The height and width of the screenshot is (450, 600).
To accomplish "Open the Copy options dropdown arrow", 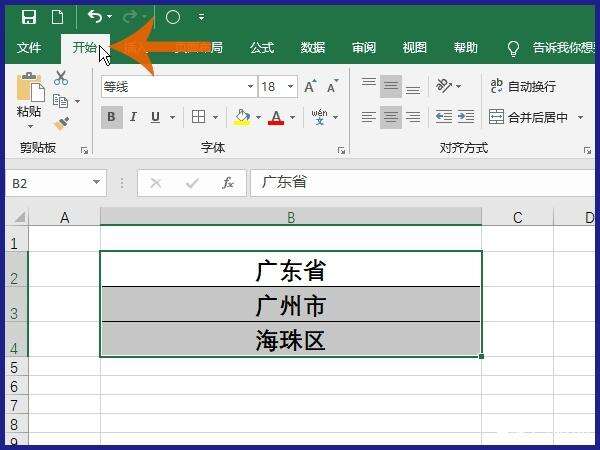I will tap(77, 101).
